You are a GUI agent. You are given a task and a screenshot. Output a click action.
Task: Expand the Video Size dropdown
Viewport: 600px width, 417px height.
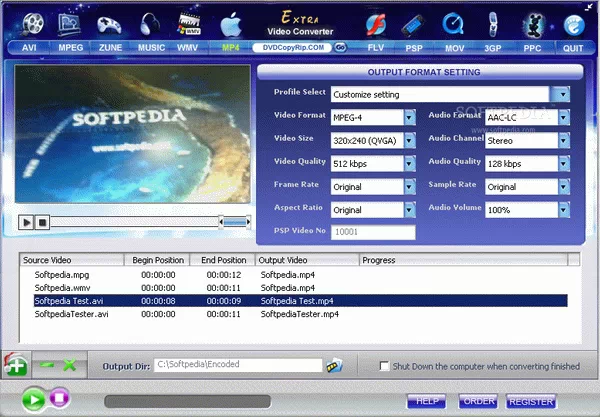[409, 141]
